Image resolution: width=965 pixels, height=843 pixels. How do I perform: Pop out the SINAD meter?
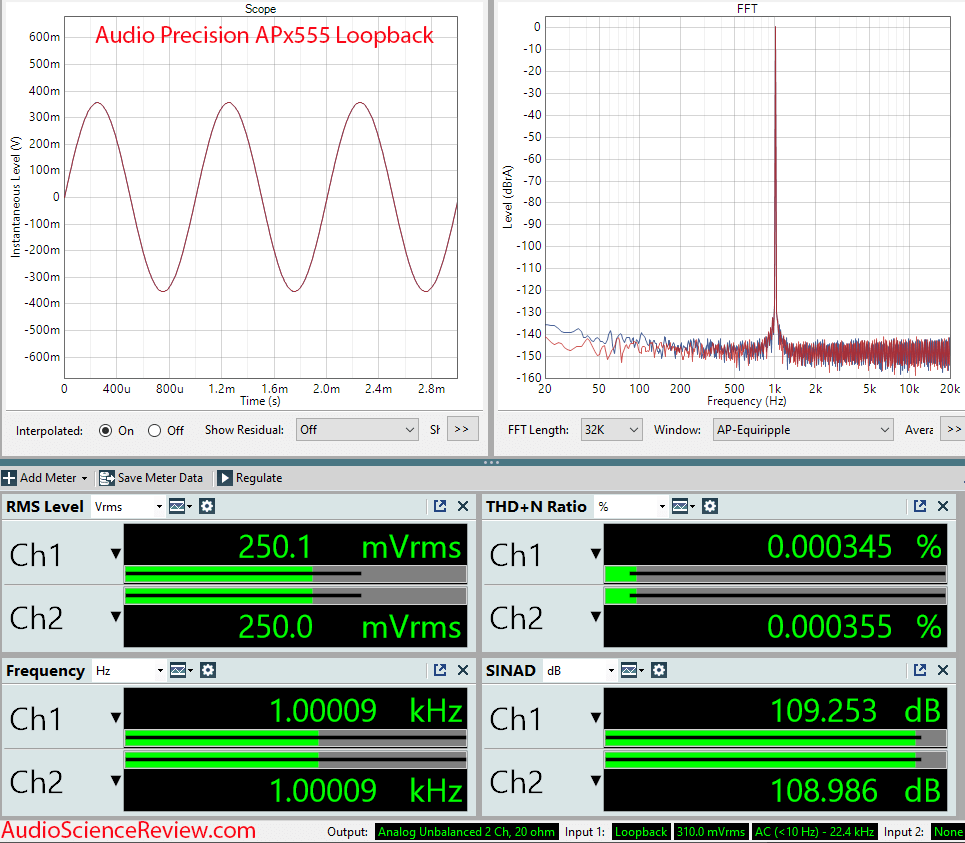919,670
